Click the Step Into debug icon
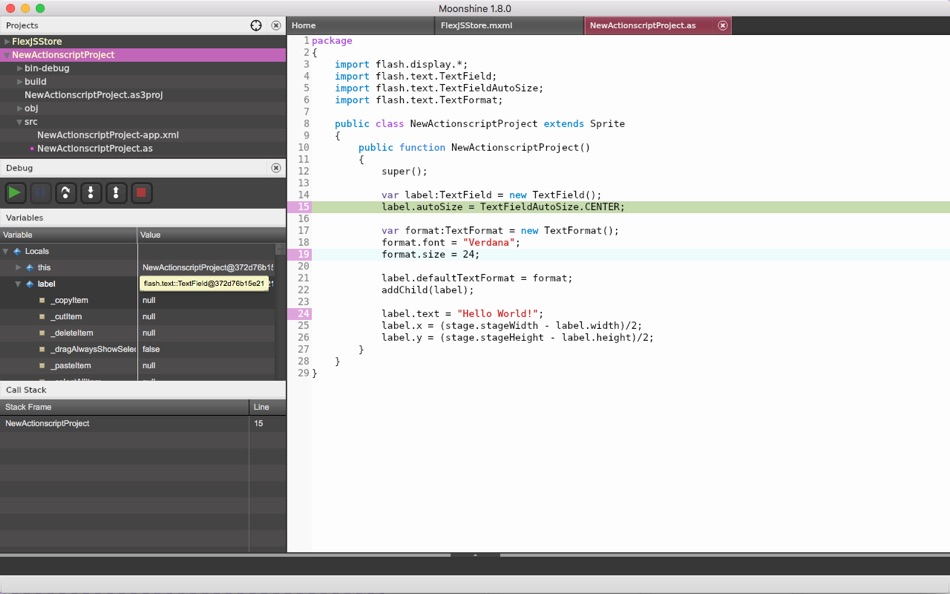The image size is (950, 594). point(91,193)
